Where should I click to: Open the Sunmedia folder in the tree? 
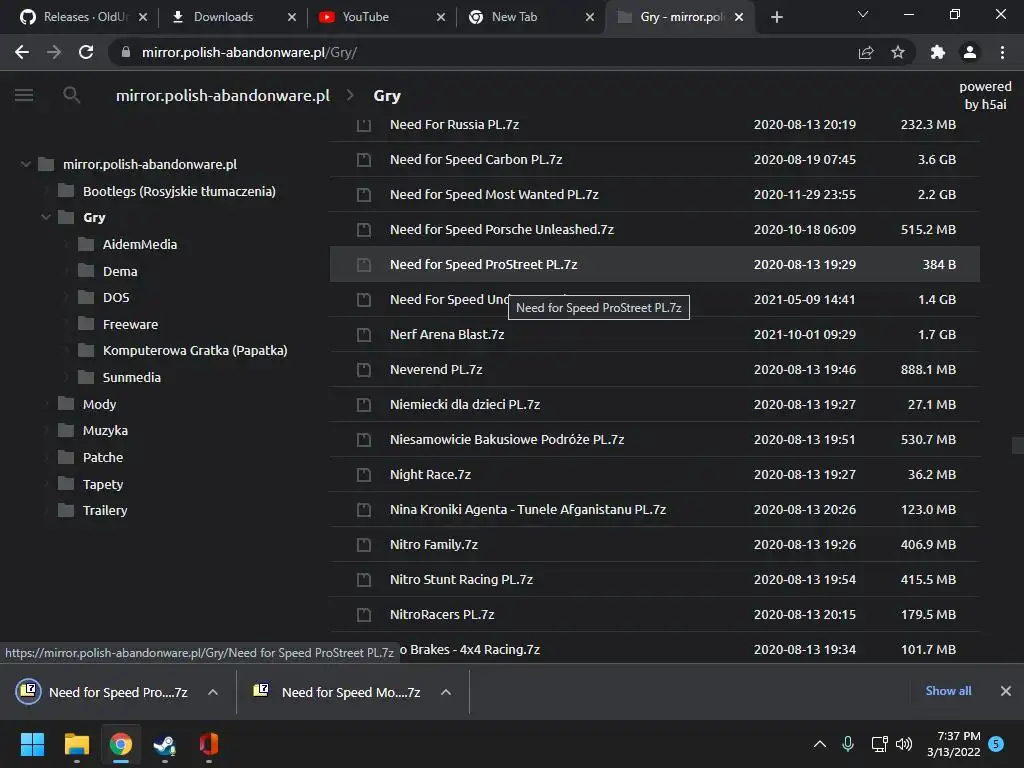(x=131, y=377)
